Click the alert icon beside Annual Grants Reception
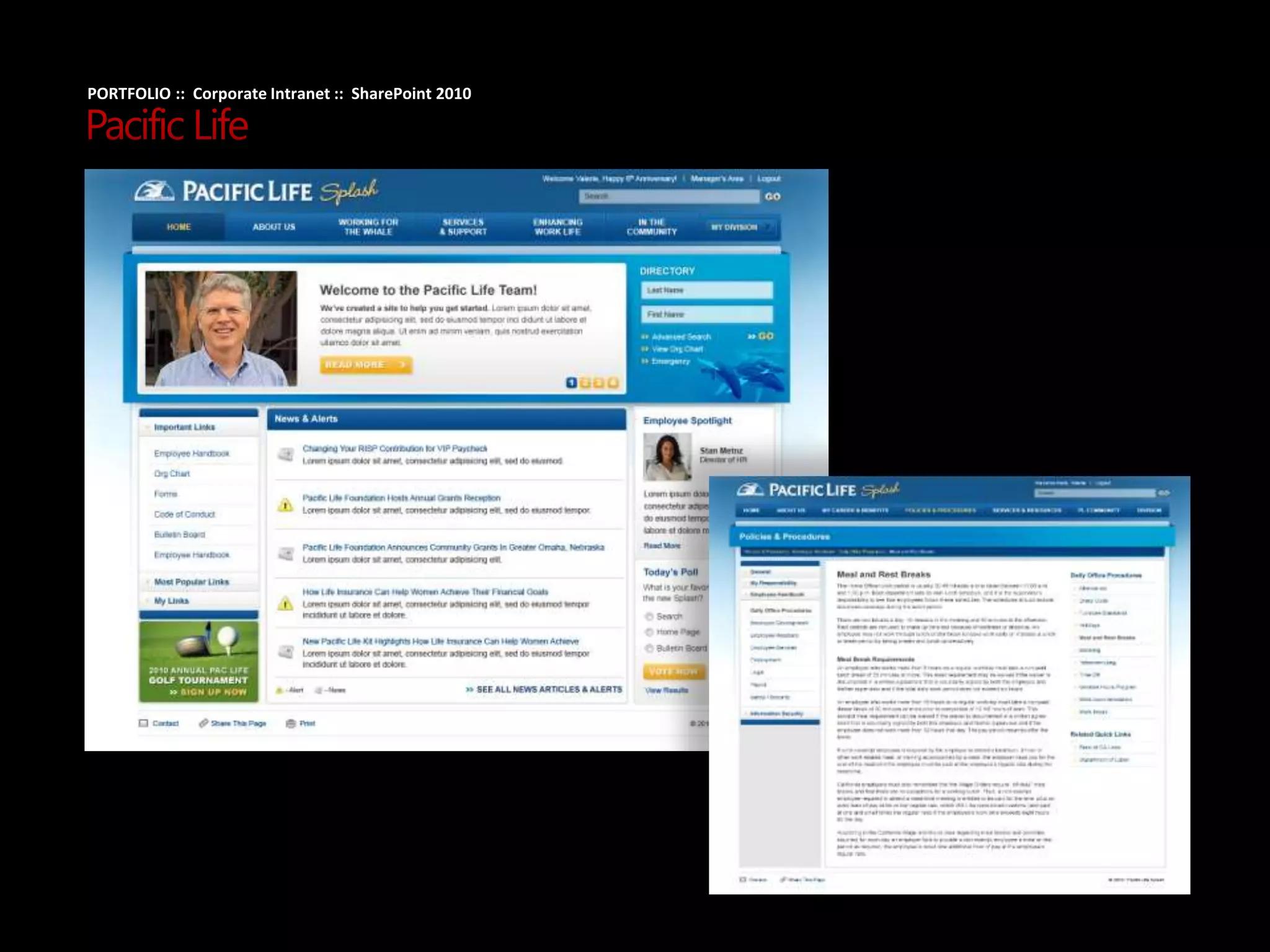The height and width of the screenshot is (952, 1270). 285,505
